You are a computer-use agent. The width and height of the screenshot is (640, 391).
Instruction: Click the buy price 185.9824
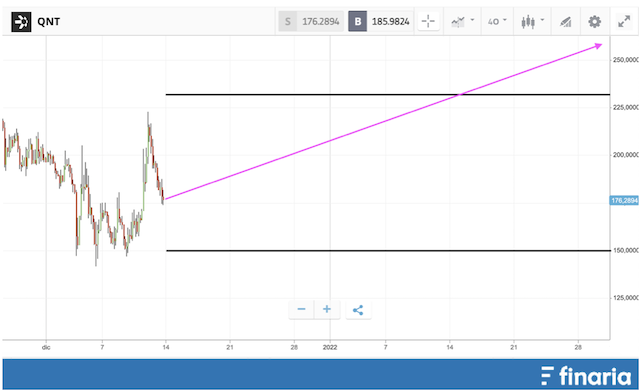(381, 21)
